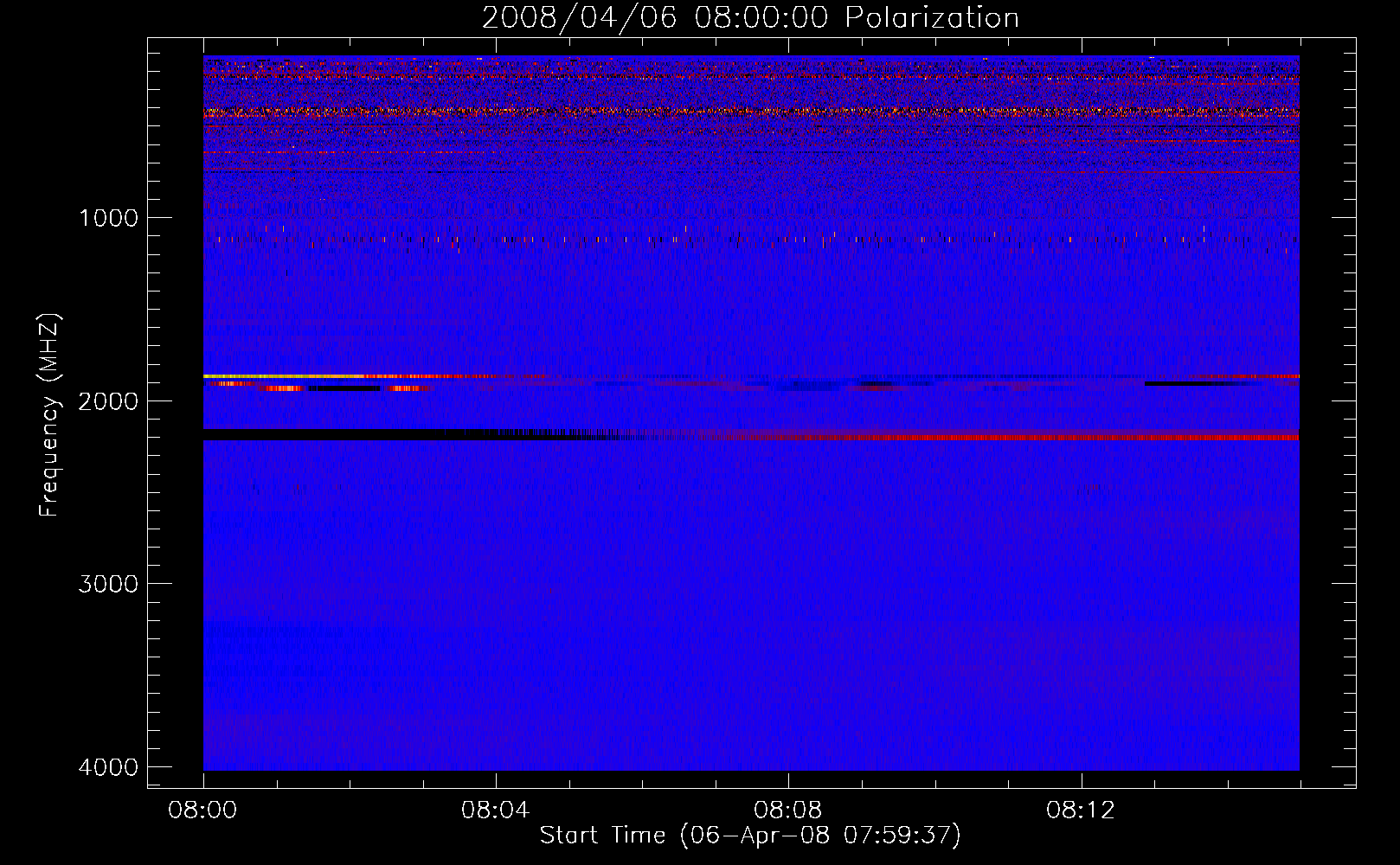This screenshot has width=1400, height=865.
Task: Select the 'Frequency (MHZ)' y-axis label
Action: (49, 414)
